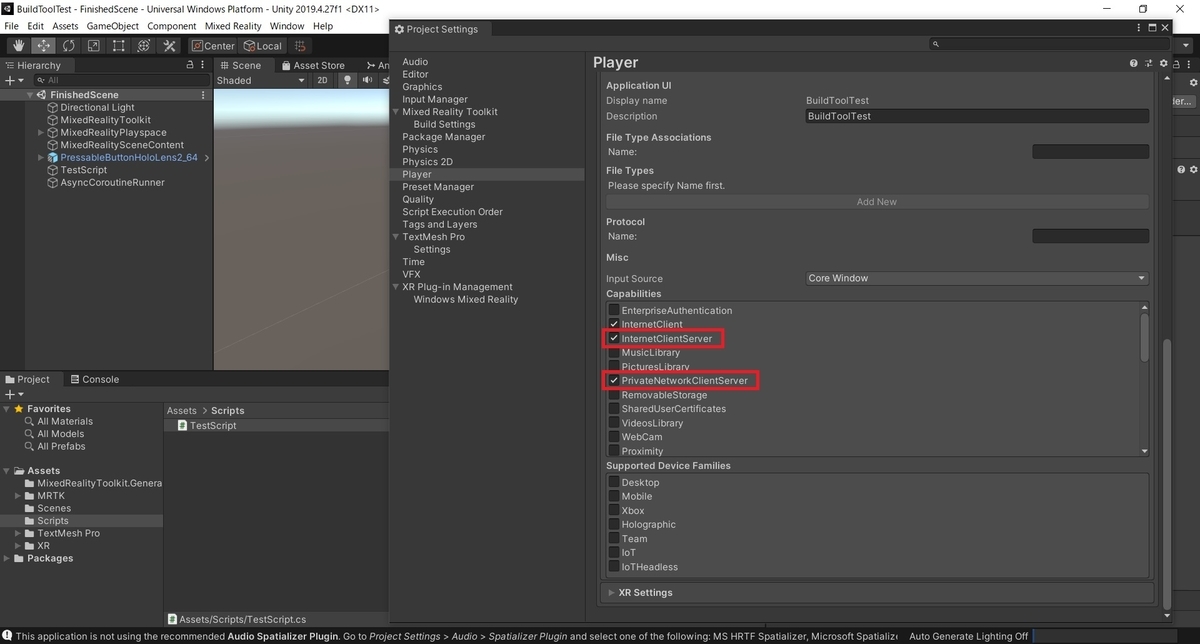Open custom editor tools icon

169,45
